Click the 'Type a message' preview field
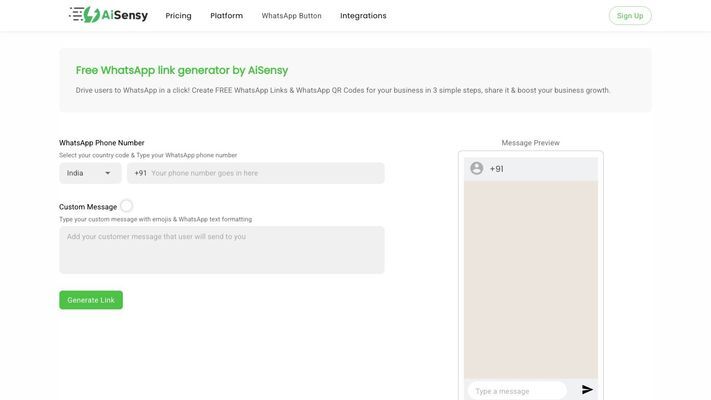This screenshot has width=711, height=400. coord(517,390)
